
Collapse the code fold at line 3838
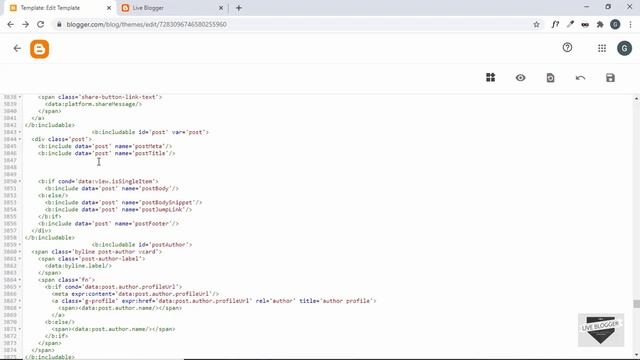[20, 97]
